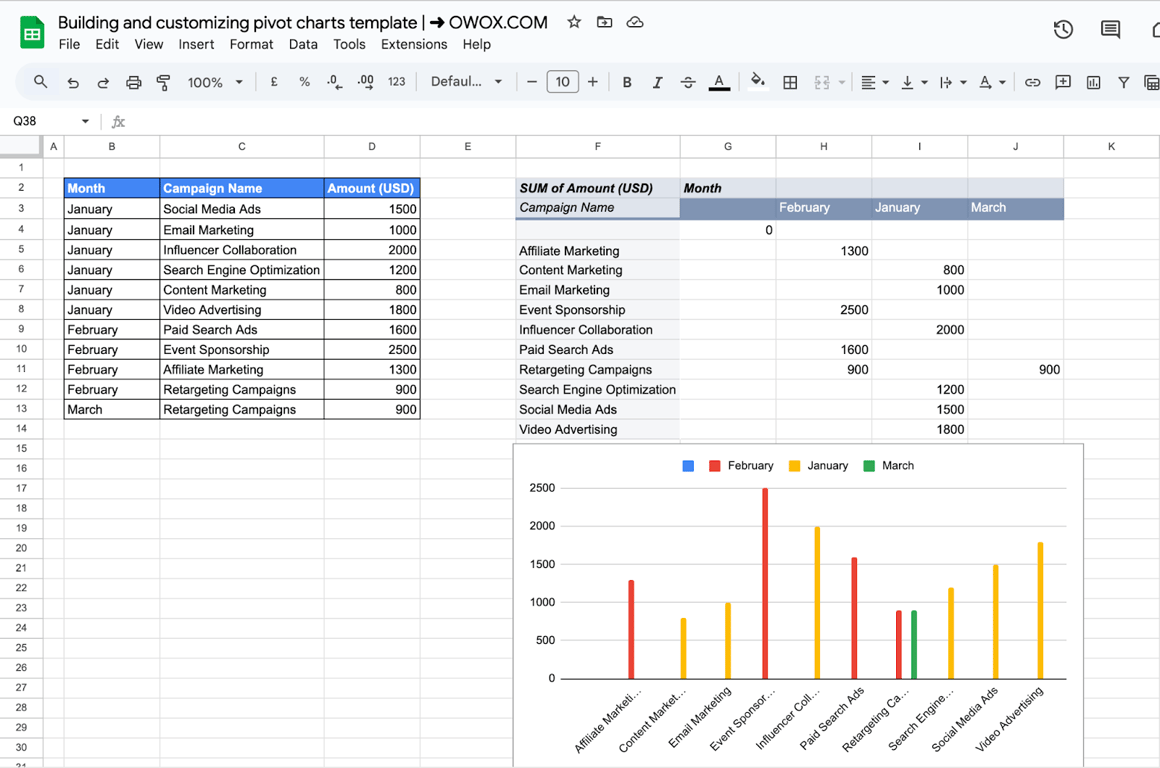Screen dimensions: 1160x768
Task: Click the tall red Event Sponsorship bar
Action: tap(765, 583)
